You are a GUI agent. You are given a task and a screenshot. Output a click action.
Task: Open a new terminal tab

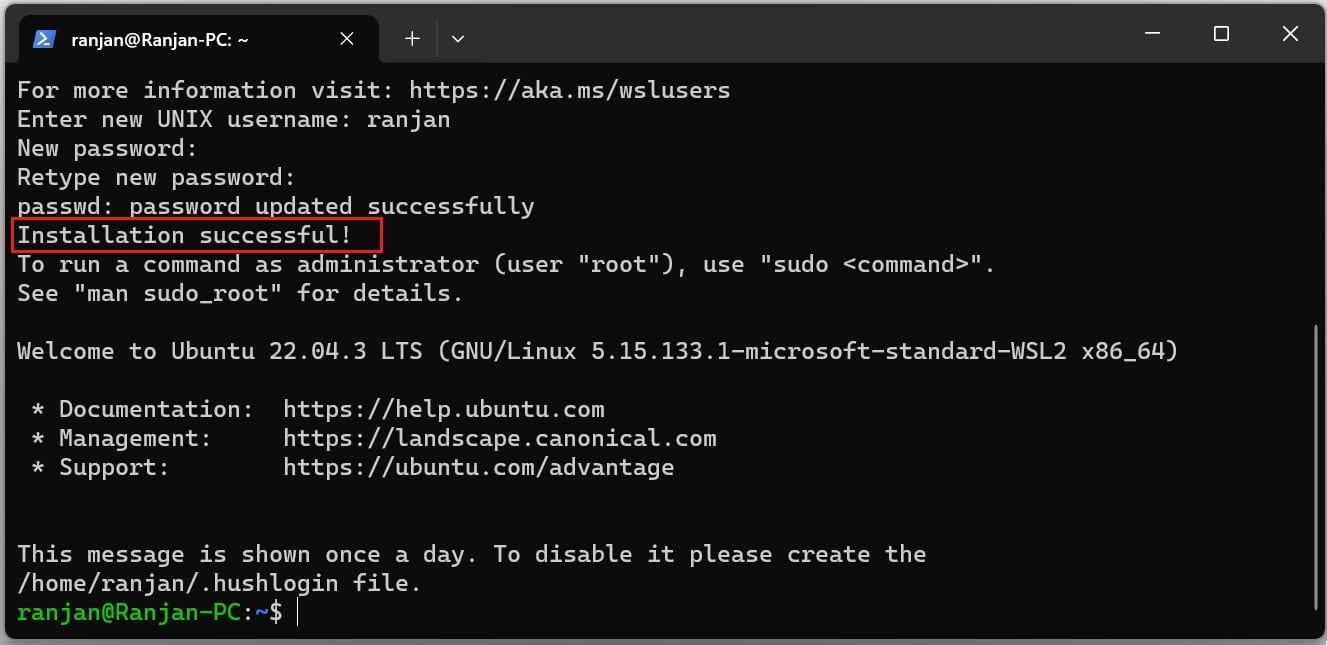point(412,38)
